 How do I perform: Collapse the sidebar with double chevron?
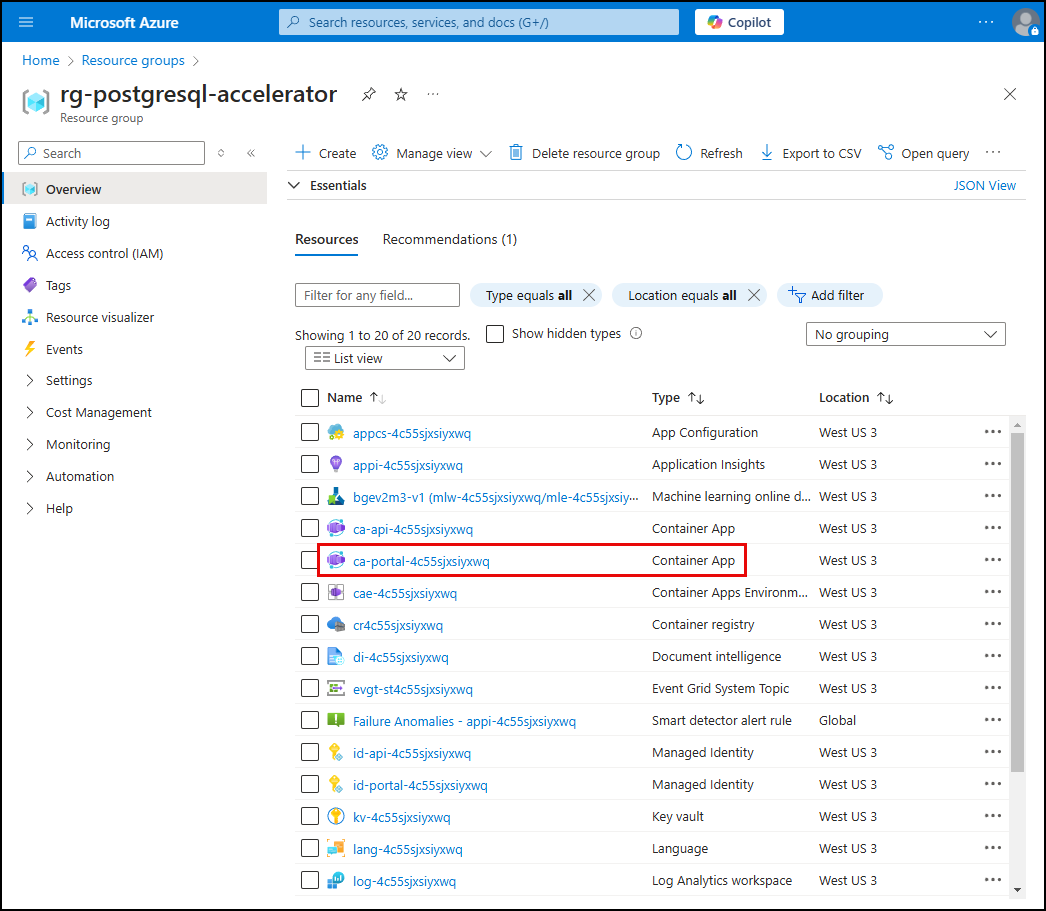251,153
